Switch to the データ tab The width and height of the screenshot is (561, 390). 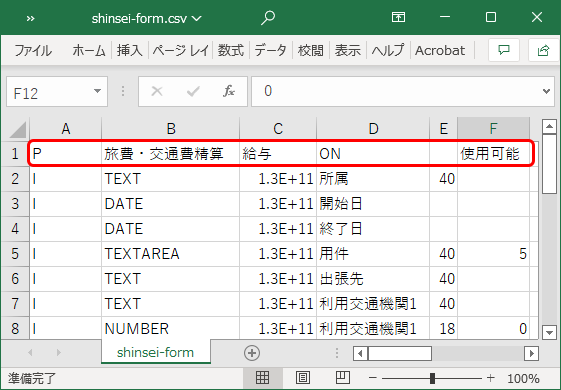pyautogui.click(x=270, y=50)
